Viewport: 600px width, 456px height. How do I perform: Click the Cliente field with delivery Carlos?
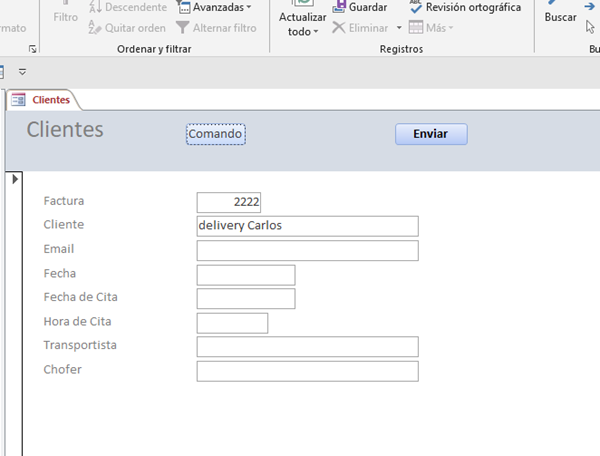[x=307, y=226]
